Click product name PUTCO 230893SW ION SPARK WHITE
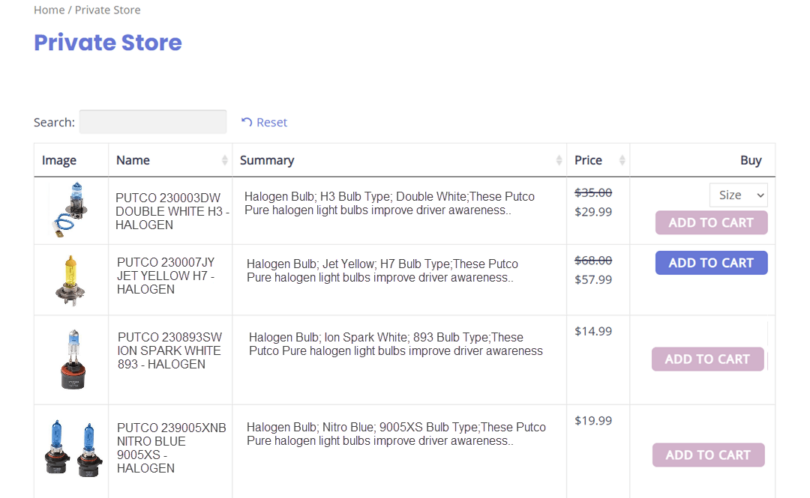Image resolution: width=810 pixels, height=498 pixels. coord(169,351)
